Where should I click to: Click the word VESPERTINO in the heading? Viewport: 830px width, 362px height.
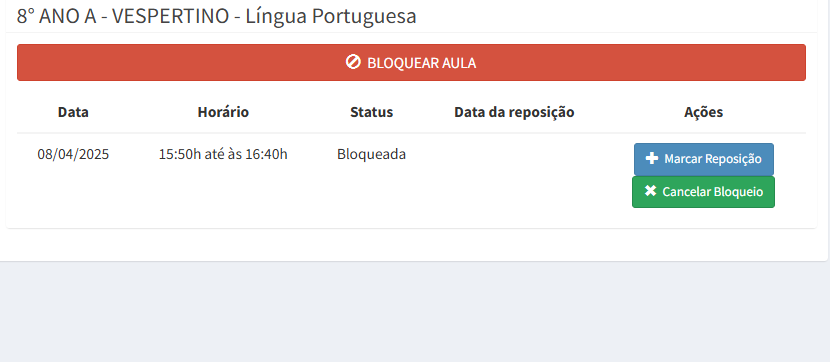tap(172, 16)
